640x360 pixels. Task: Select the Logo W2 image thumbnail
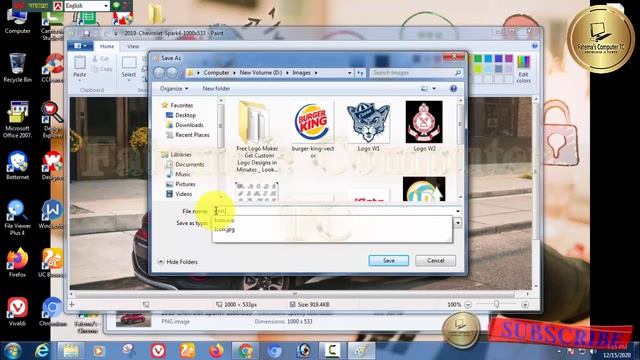(424, 122)
